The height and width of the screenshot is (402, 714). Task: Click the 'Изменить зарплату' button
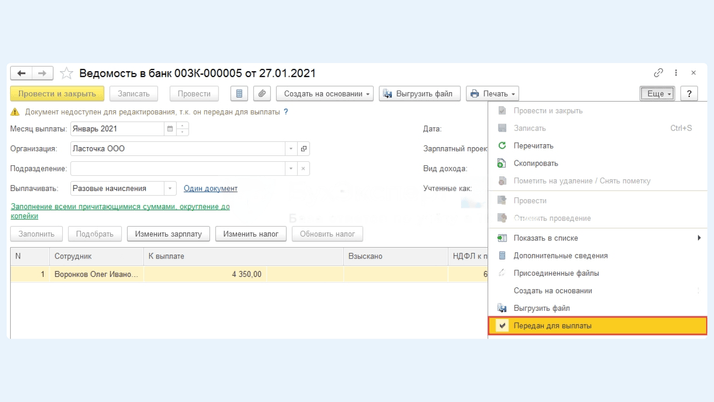pyautogui.click(x=168, y=234)
